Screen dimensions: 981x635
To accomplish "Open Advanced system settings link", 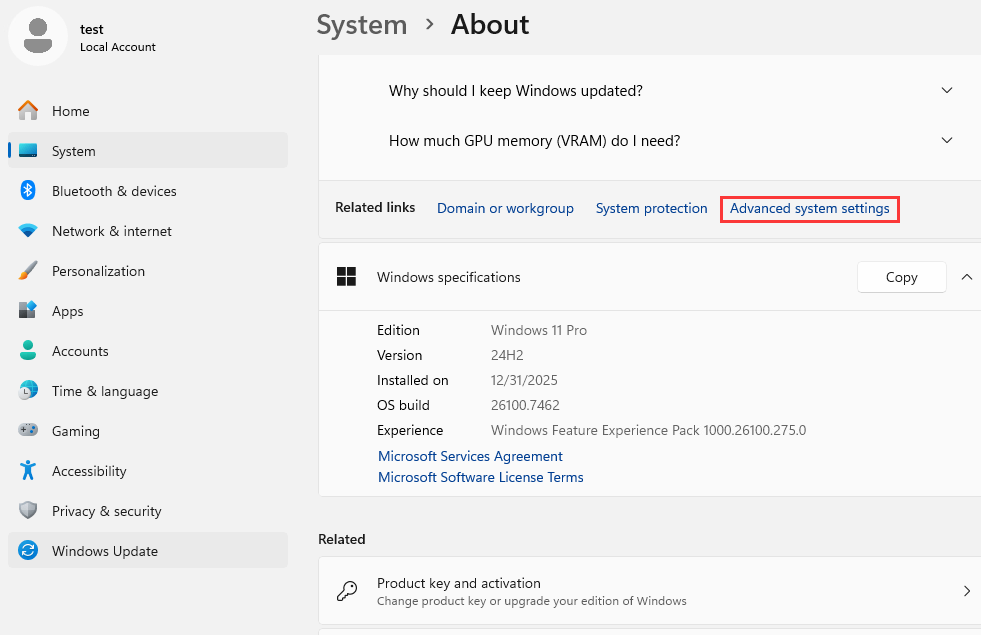I will [x=809, y=209].
